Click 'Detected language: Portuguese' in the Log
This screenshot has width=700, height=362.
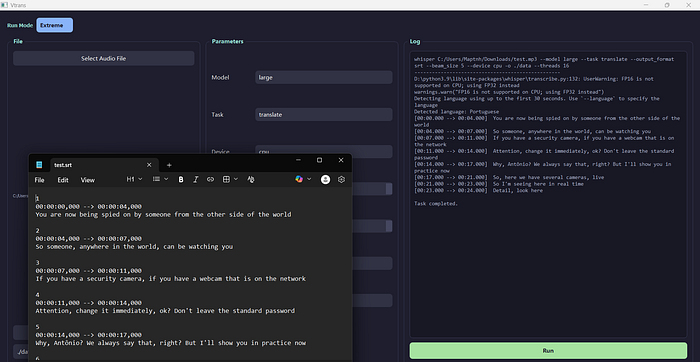click(456, 112)
